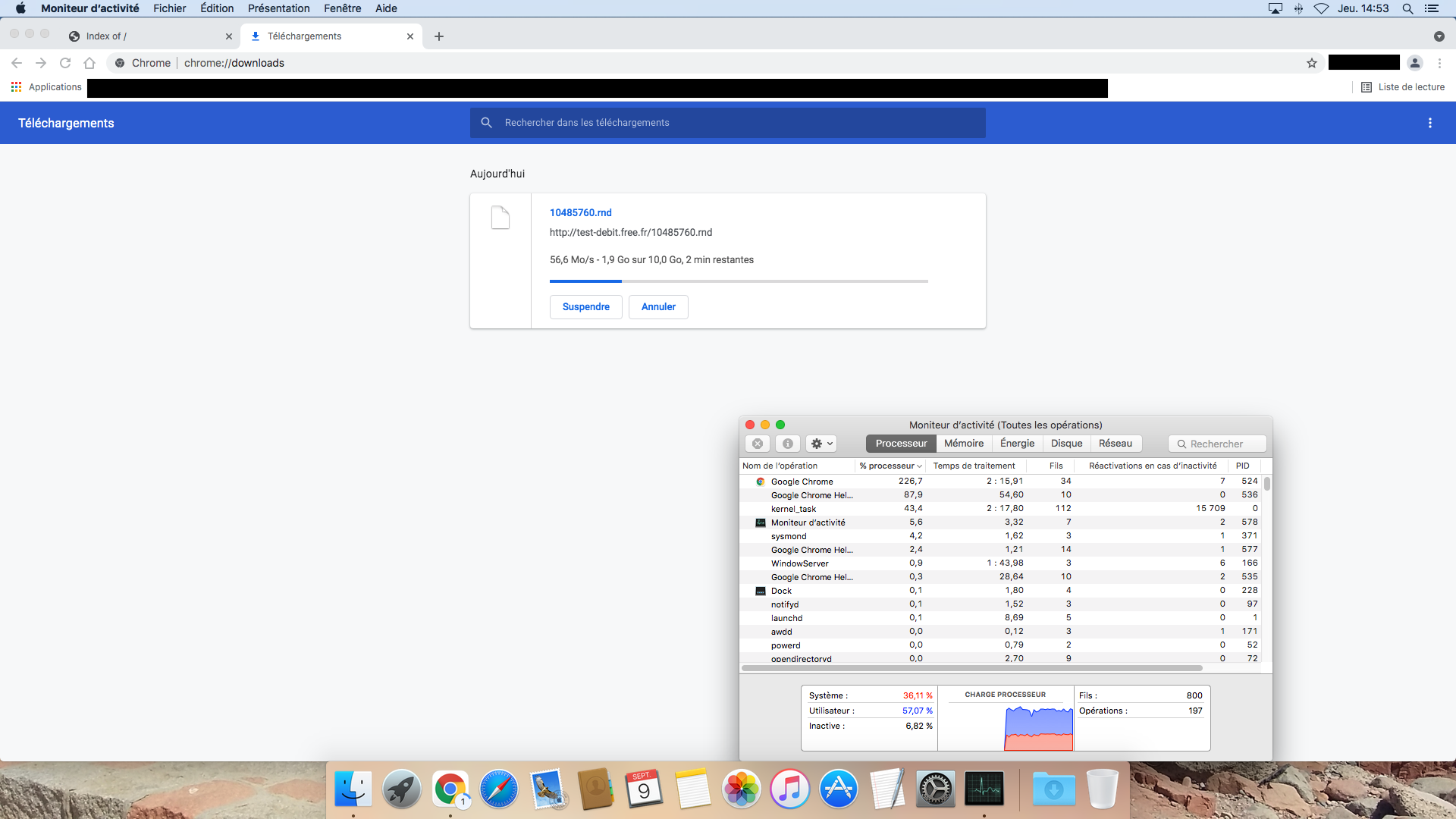Click the Suspendre download button

pyautogui.click(x=585, y=307)
